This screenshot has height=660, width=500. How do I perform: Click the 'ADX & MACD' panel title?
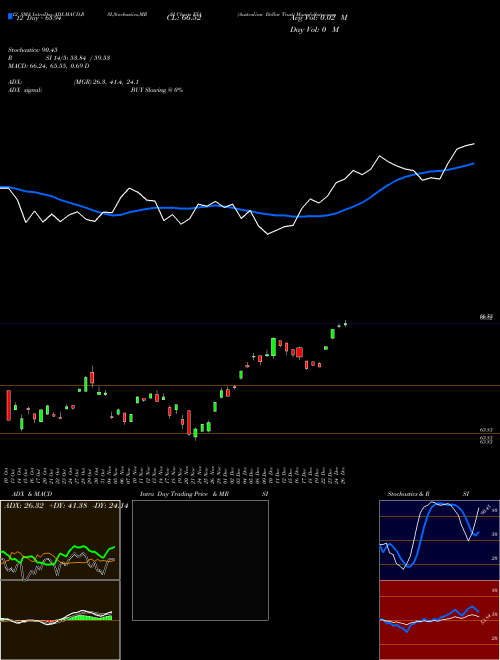coord(32,494)
